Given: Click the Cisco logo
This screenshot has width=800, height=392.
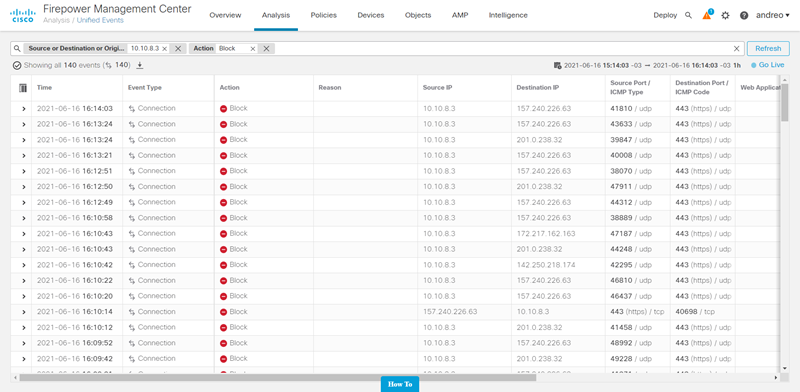Looking at the screenshot, I should tap(22, 15).
